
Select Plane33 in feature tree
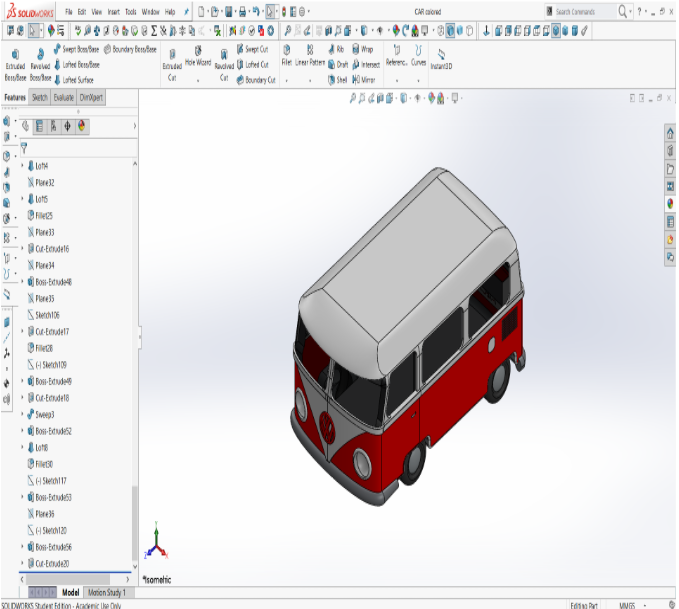(x=41, y=232)
